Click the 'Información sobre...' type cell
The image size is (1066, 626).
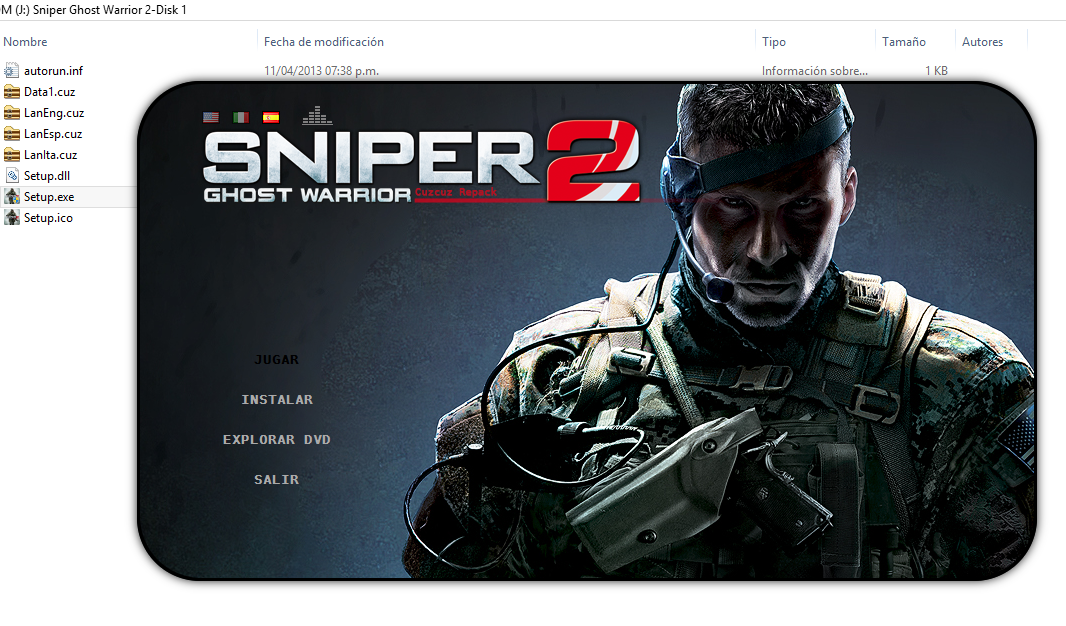[x=814, y=71]
